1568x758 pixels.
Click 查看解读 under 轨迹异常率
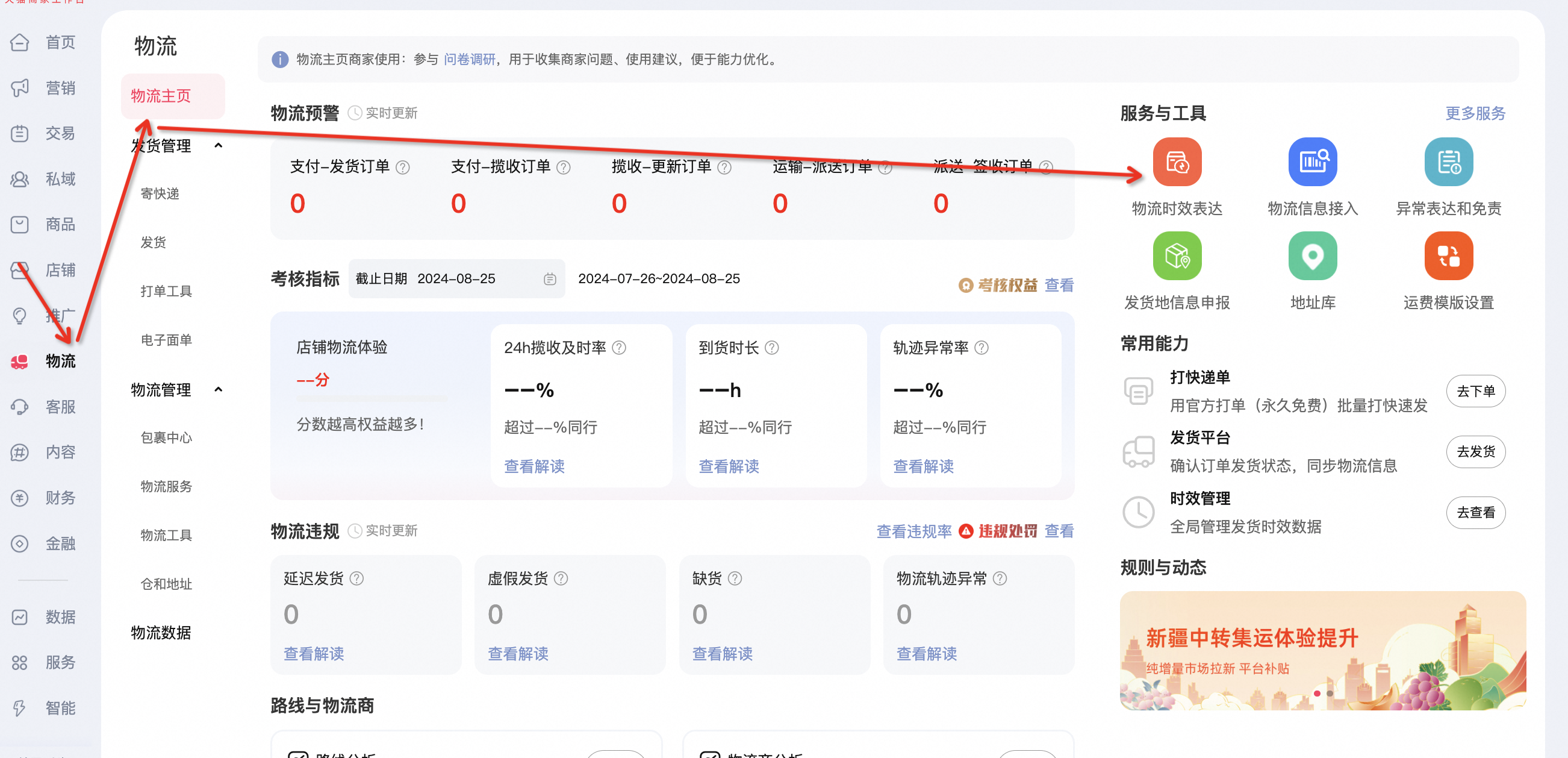922,466
